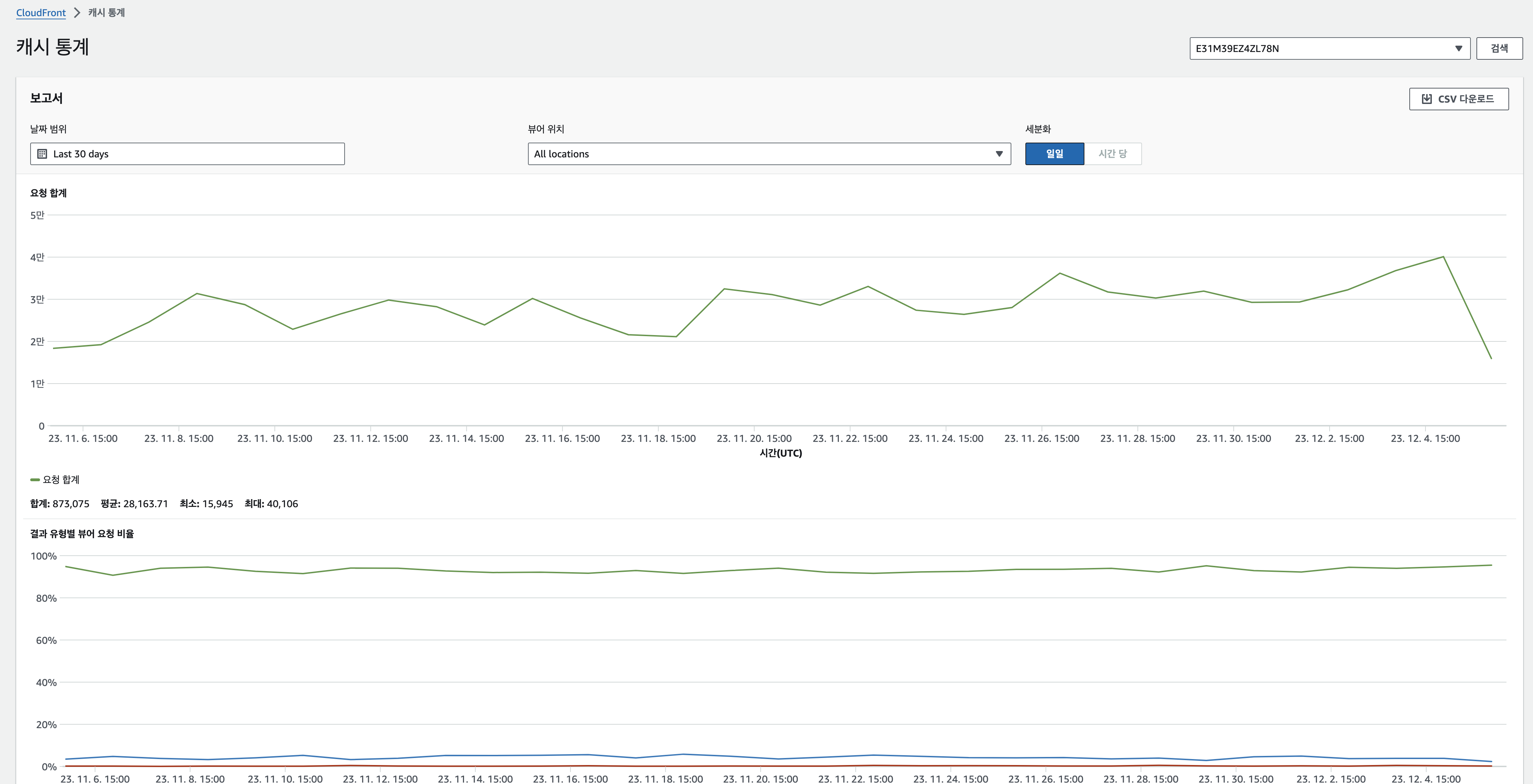Click the 캐시 통계 breadcrumb item
The image size is (1533, 784).
pyautogui.click(x=106, y=13)
